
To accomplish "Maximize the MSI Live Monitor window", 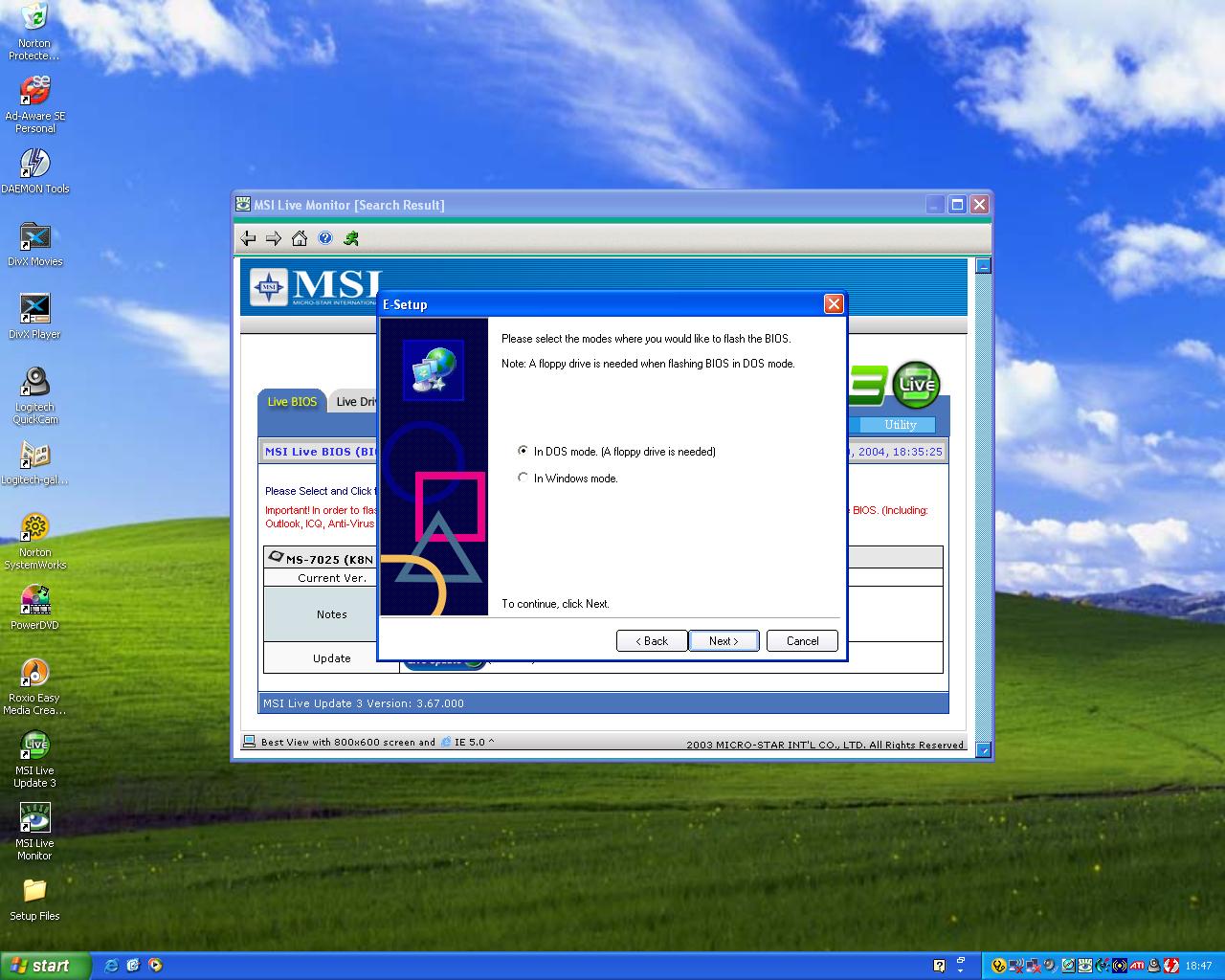I will coord(957,205).
